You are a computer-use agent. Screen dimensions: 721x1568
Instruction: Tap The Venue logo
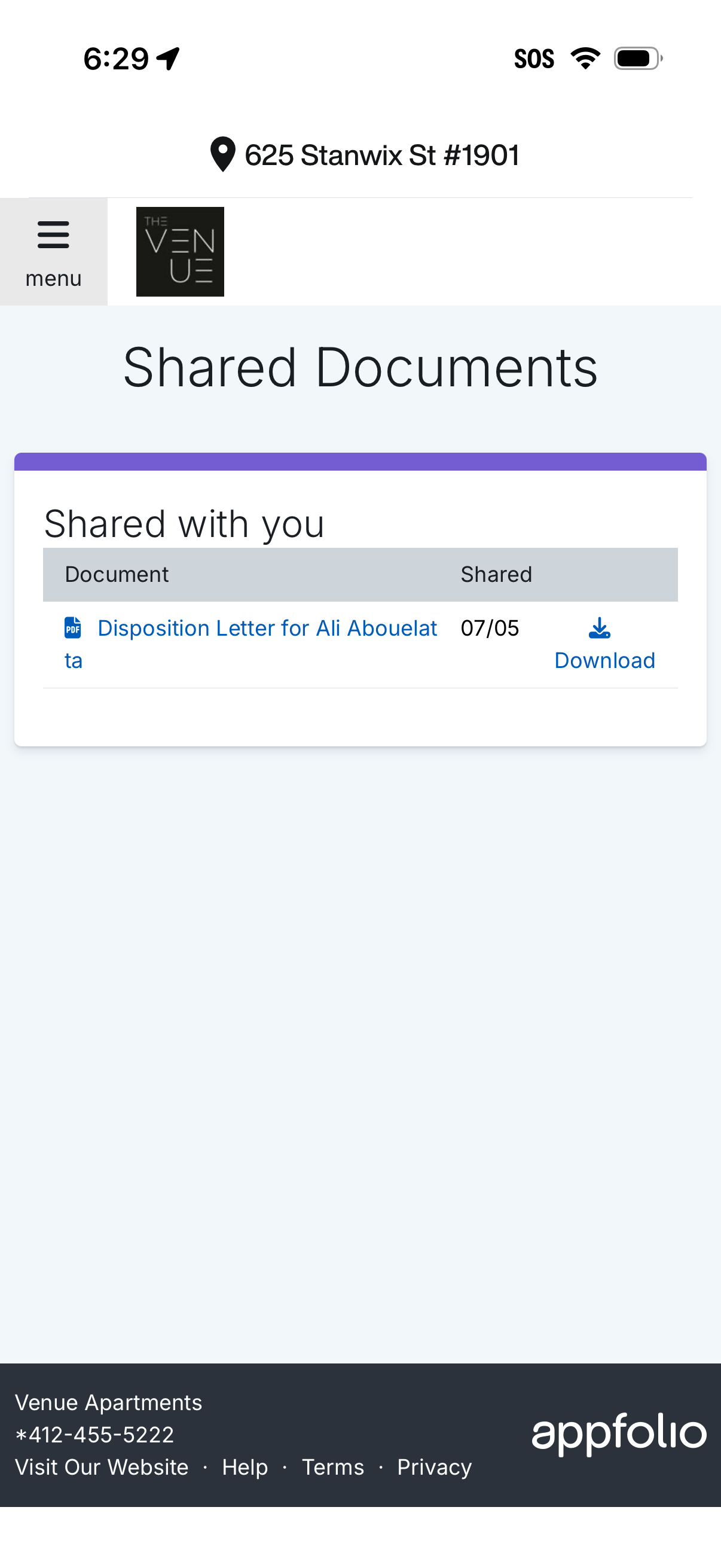coord(180,251)
